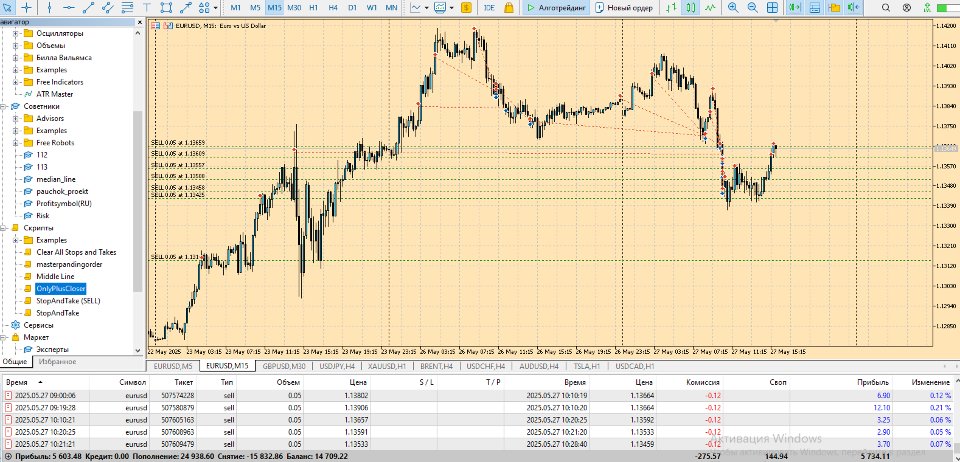Switch to the TSLA,H1 chart tab
960x462 pixels.
pos(587,366)
